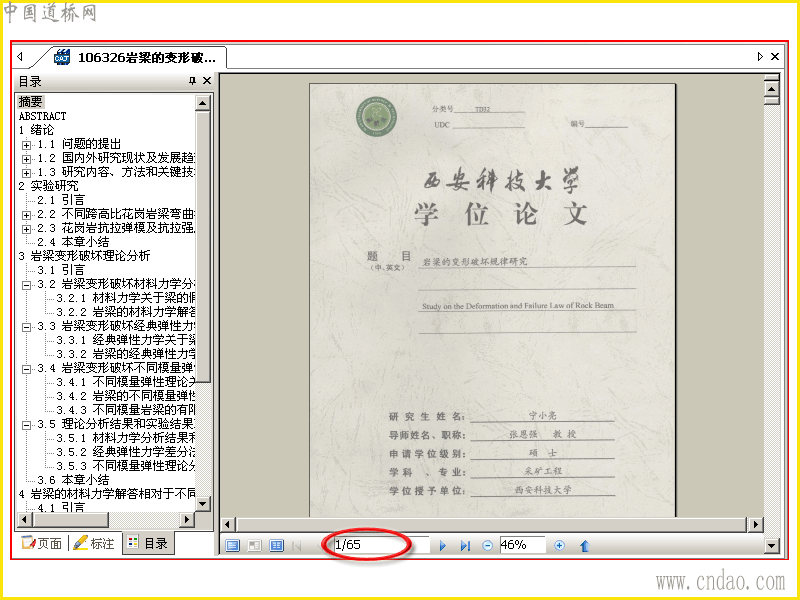Jump to last page button
Viewport: 800px width, 600px height.
[465, 545]
